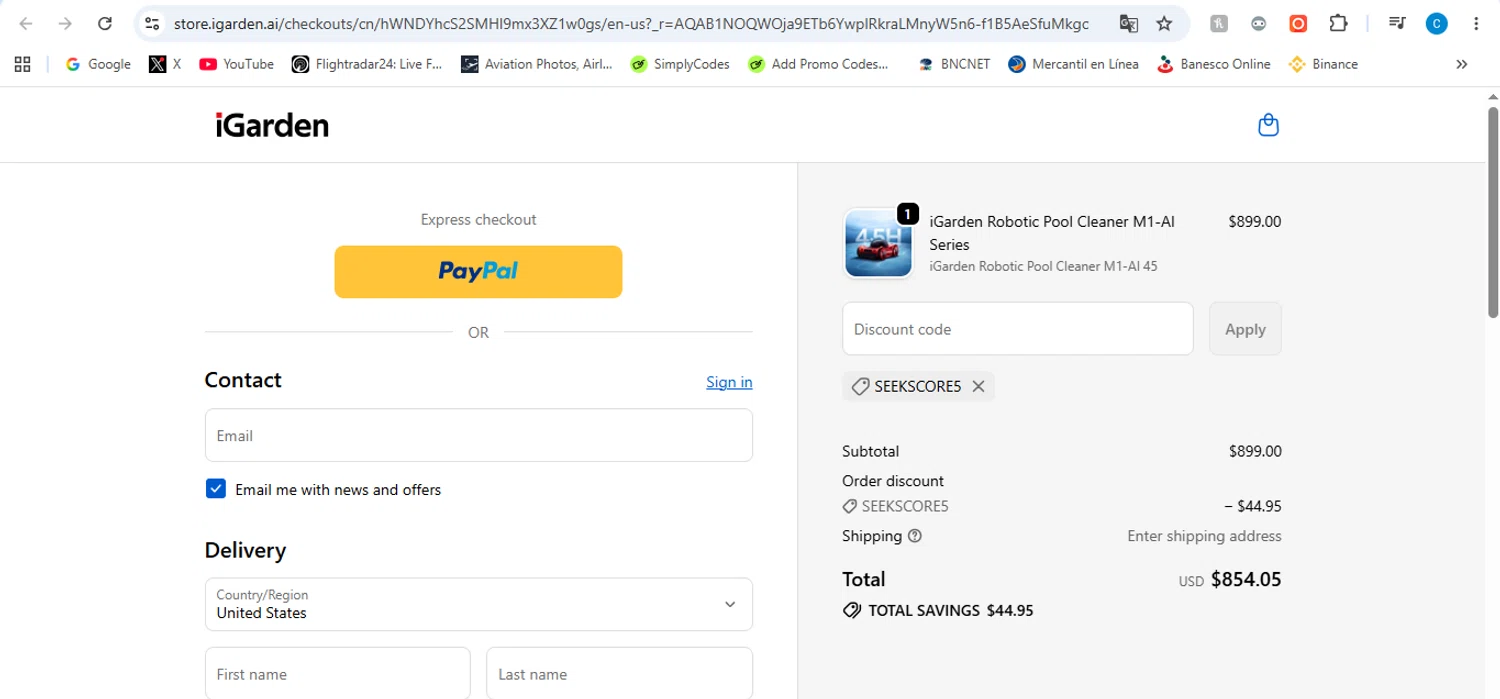This screenshot has width=1500, height=699.
Task: Remove the SEEKSCORE5 discount tag
Action: (x=978, y=386)
